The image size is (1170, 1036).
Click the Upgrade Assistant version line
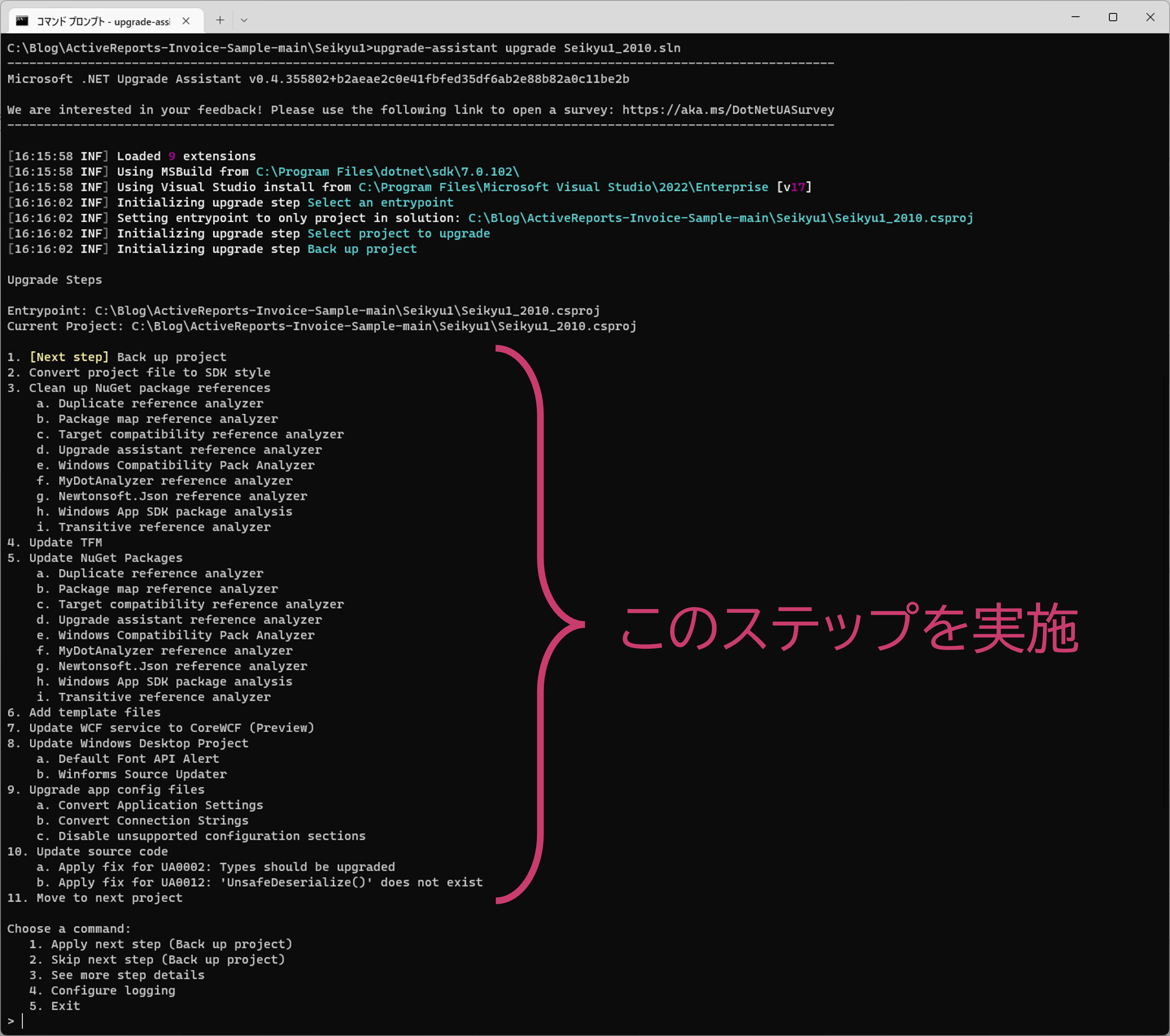[x=318, y=79]
